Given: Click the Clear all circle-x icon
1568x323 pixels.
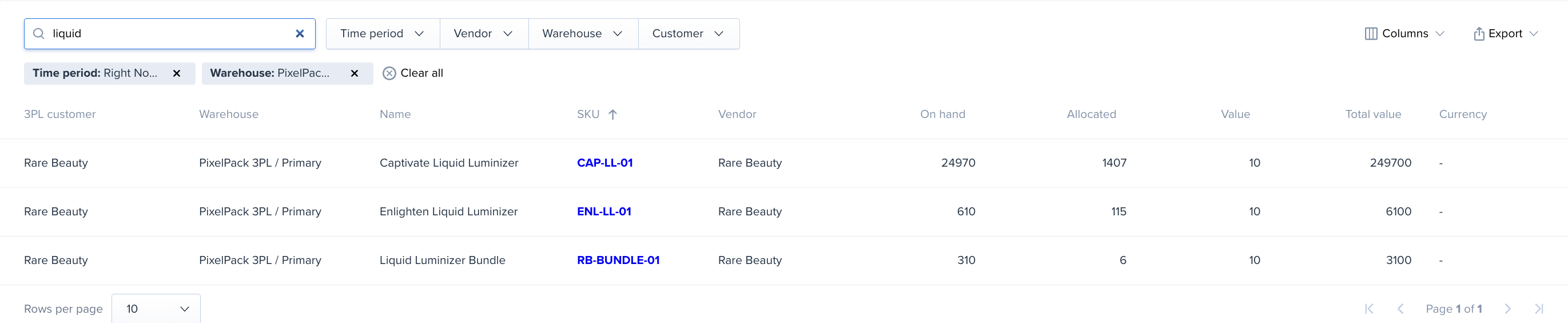Looking at the screenshot, I should tap(389, 73).
